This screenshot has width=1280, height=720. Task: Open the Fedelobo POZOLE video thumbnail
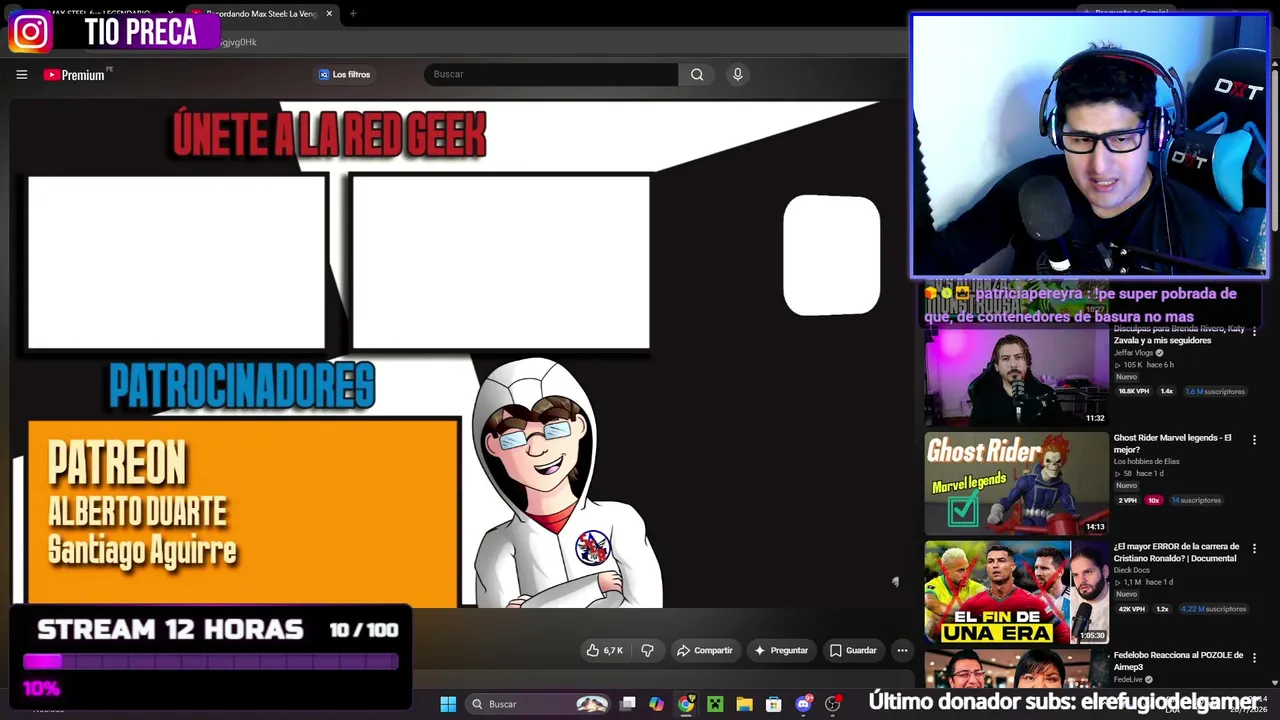point(1017,668)
